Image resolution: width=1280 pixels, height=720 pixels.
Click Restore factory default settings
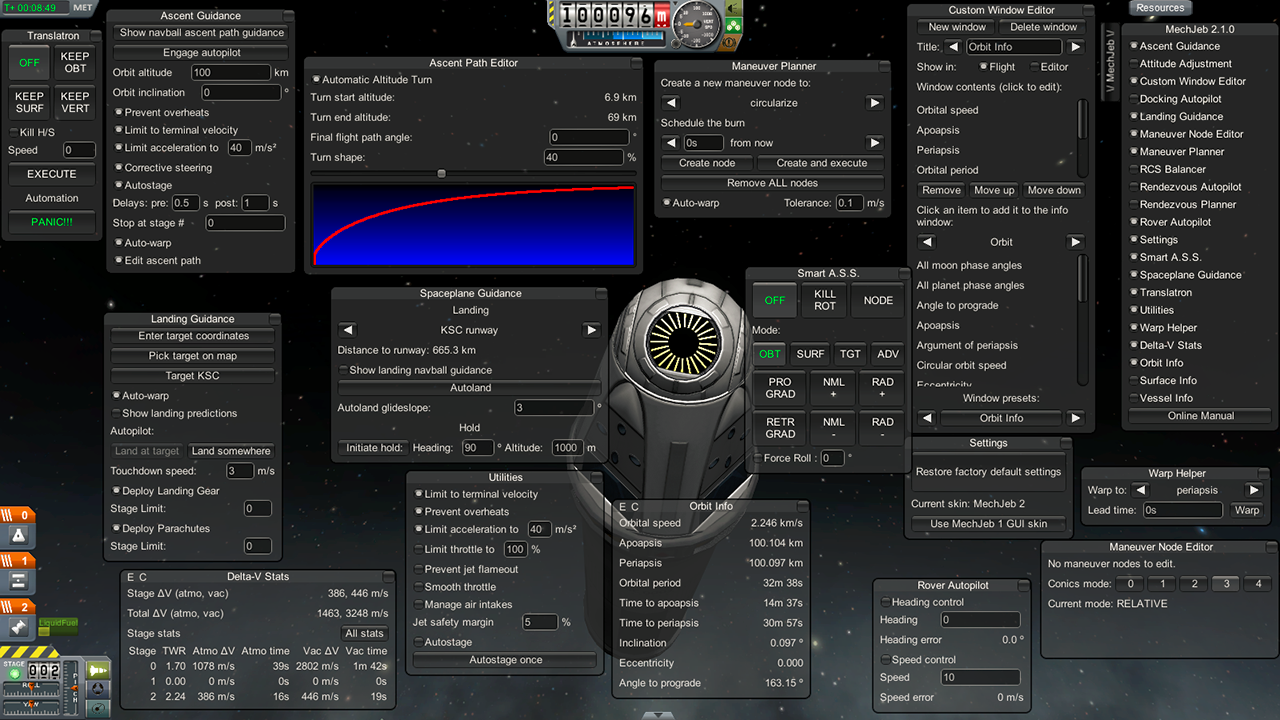988,472
